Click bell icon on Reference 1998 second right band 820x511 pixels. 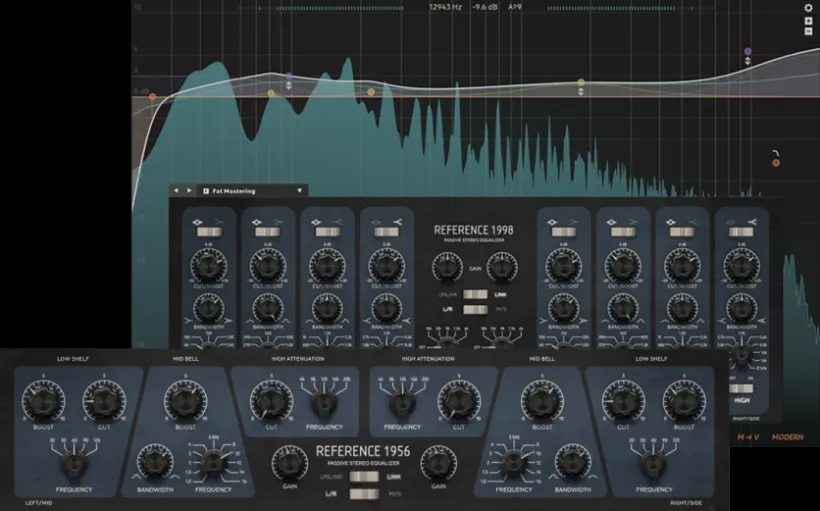click(611, 222)
